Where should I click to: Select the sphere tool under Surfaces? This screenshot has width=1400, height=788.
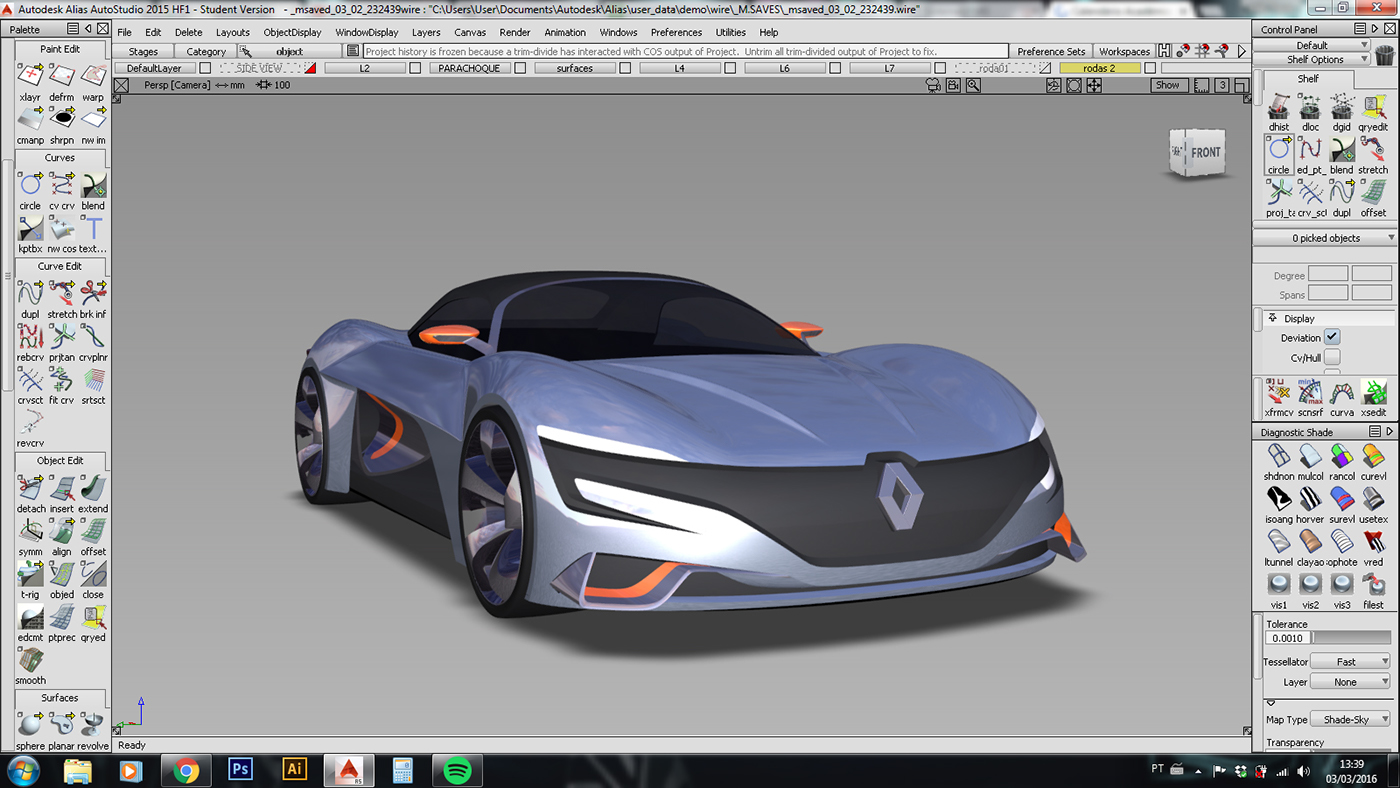click(28, 725)
